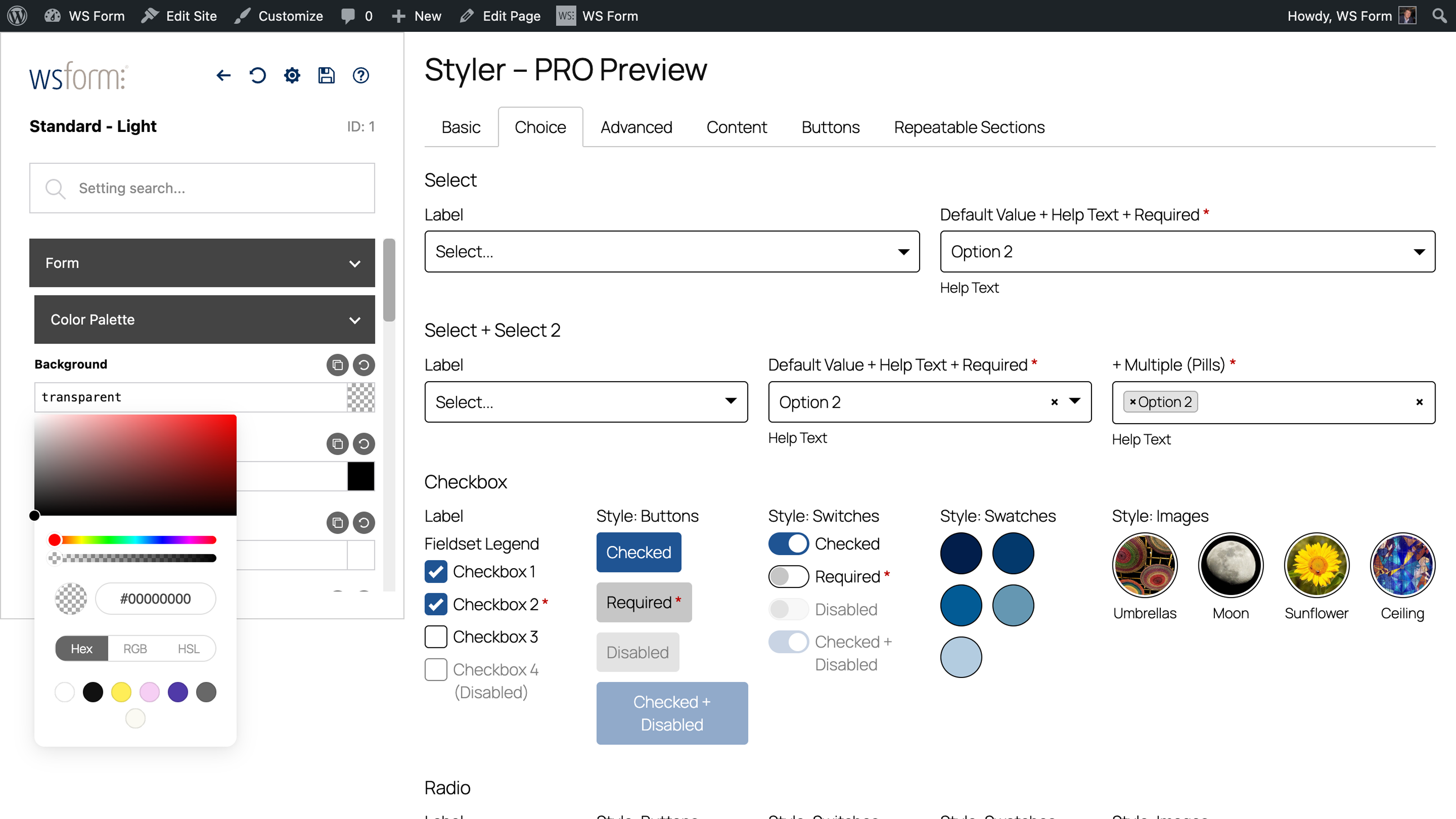The height and width of the screenshot is (819, 1456).
Task: Switch to the Advanced tab
Action: [637, 127]
